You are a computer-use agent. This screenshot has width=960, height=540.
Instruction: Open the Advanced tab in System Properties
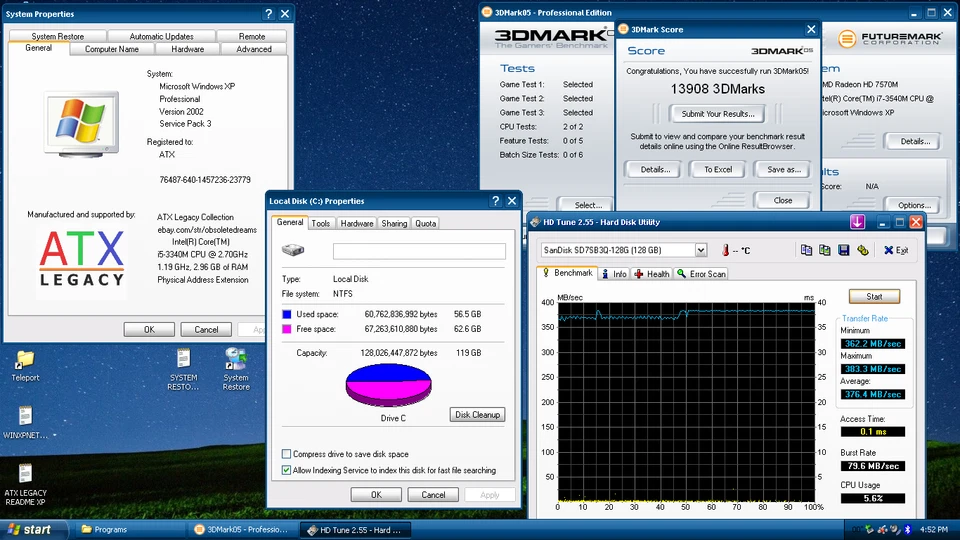tap(253, 49)
